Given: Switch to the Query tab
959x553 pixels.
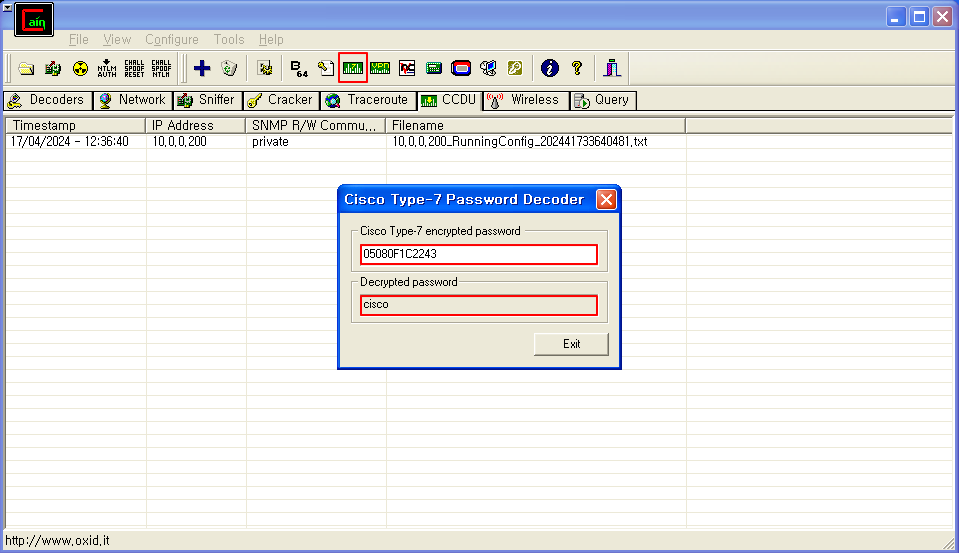Looking at the screenshot, I should tap(603, 100).
